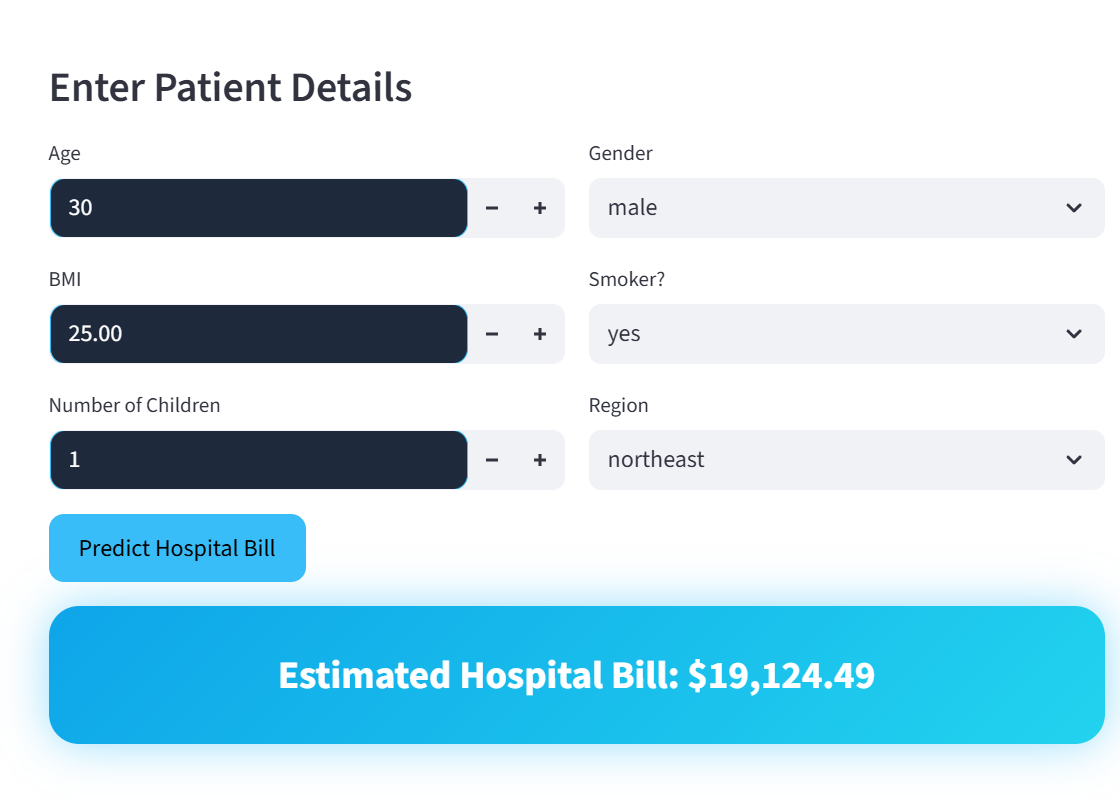Open the Region dropdown showing northeast

(846, 460)
